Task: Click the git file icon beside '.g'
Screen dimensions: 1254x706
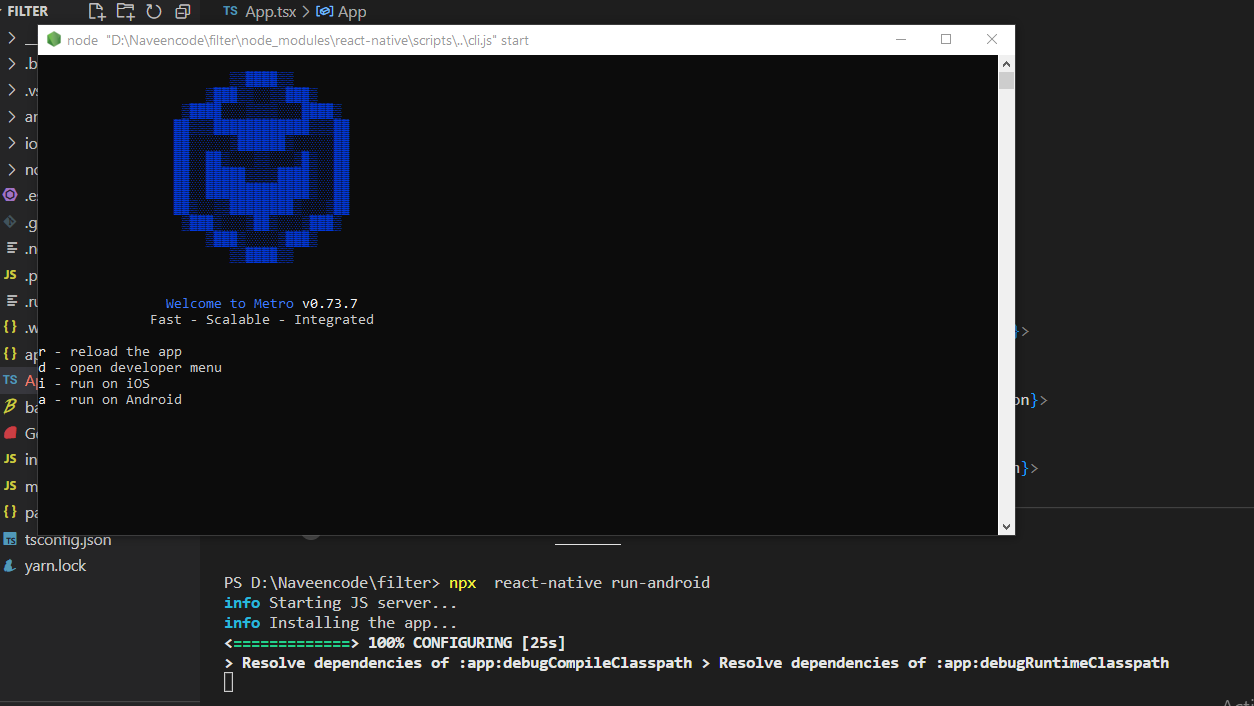Action: pos(11,222)
